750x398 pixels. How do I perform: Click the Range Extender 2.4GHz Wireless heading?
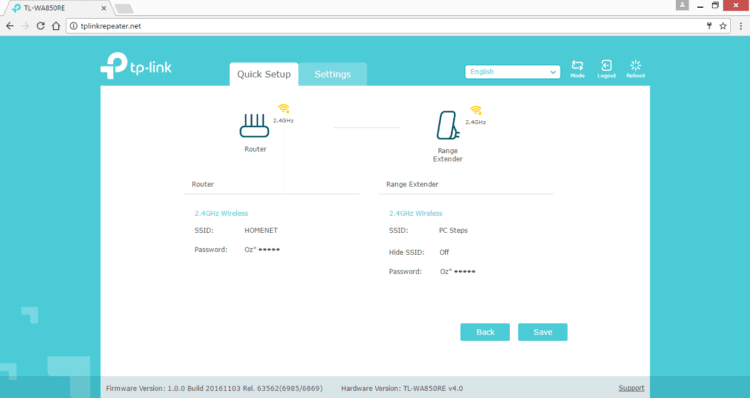pyautogui.click(x=416, y=213)
